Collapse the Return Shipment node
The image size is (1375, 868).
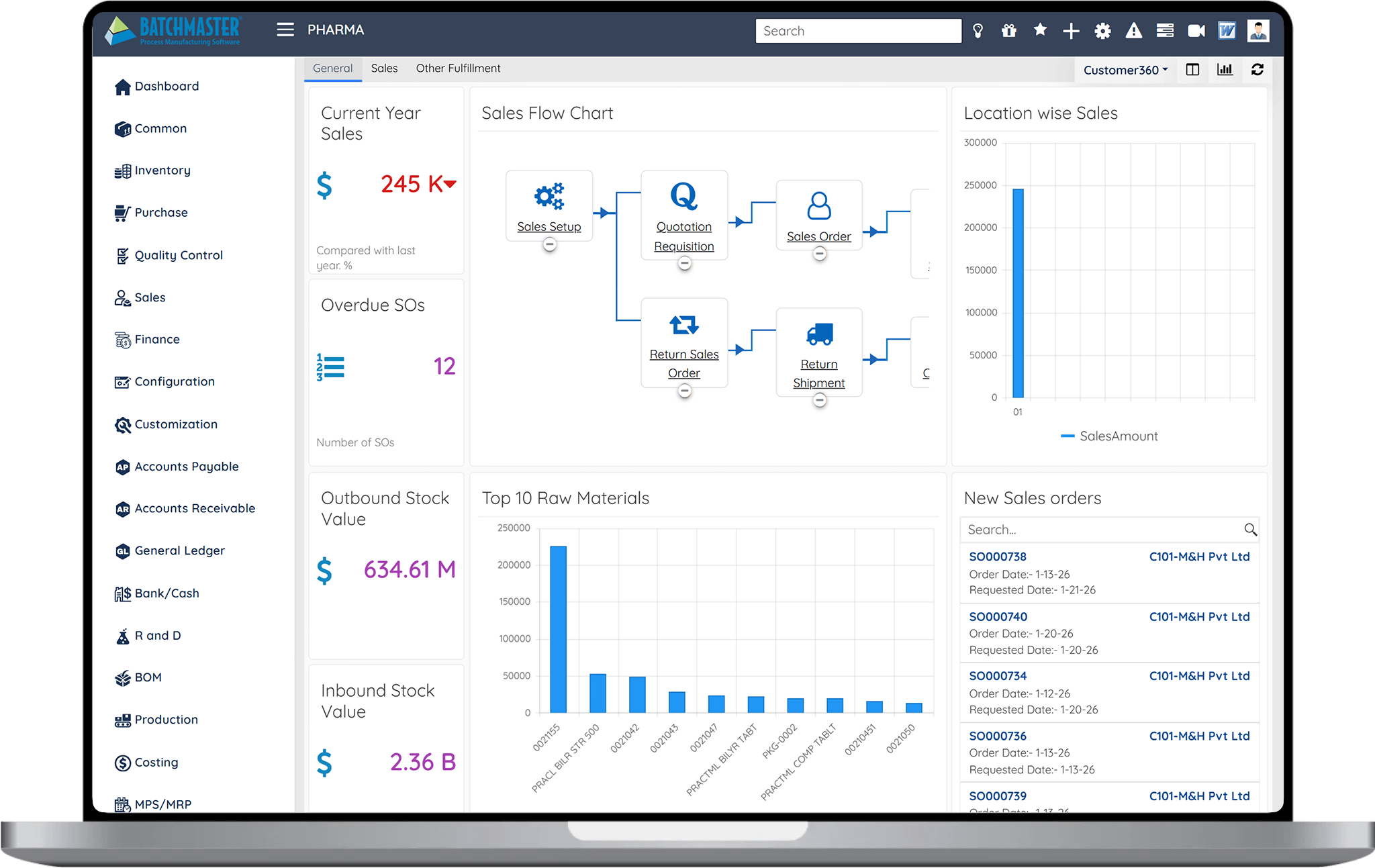(819, 401)
